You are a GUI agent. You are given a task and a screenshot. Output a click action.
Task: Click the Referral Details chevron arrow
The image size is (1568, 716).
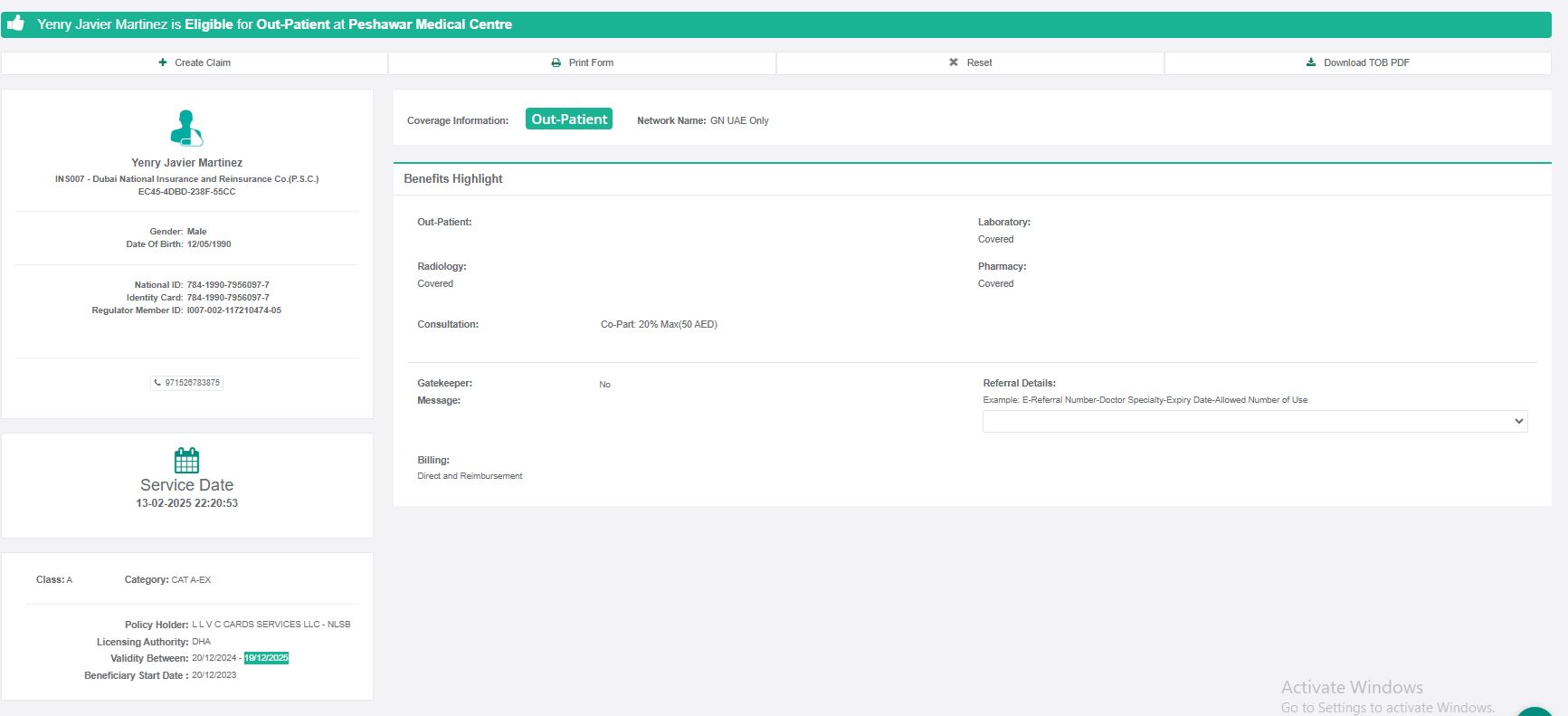[1518, 421]
